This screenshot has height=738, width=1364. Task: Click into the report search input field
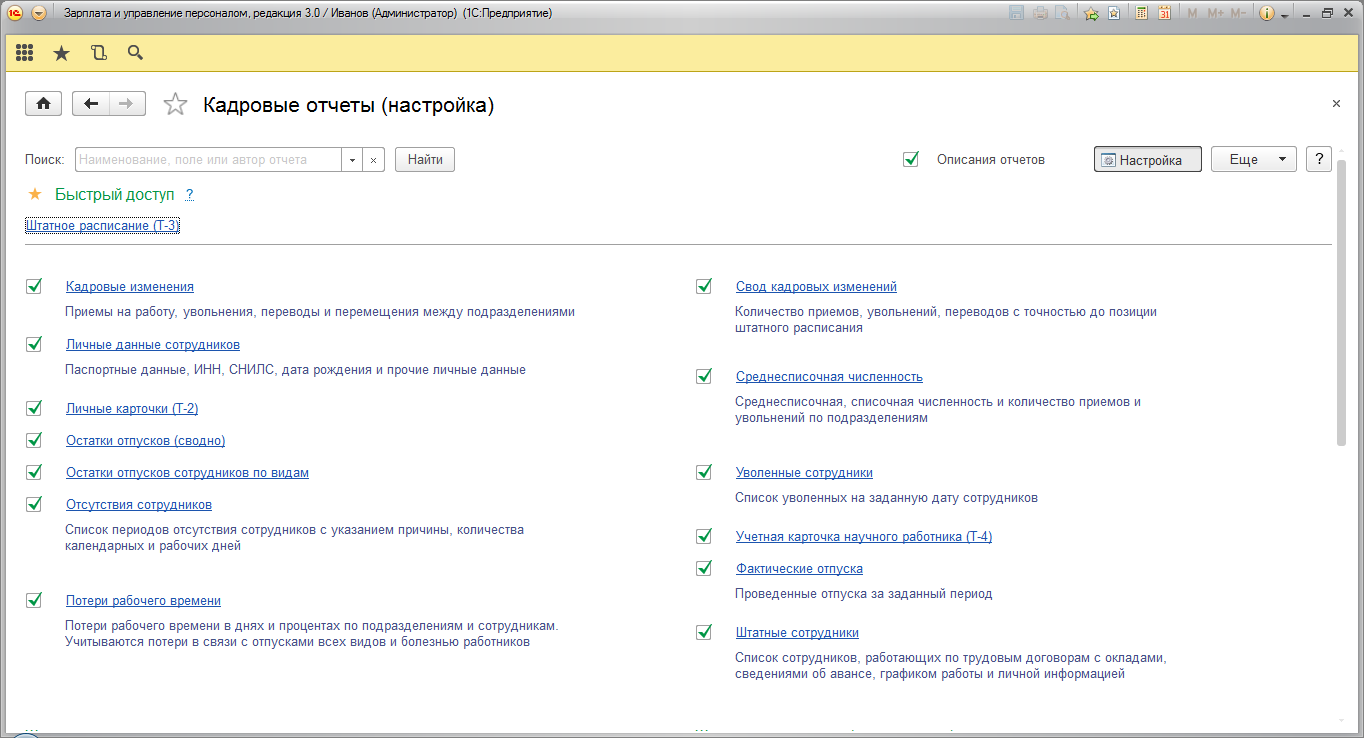[208, 160]
